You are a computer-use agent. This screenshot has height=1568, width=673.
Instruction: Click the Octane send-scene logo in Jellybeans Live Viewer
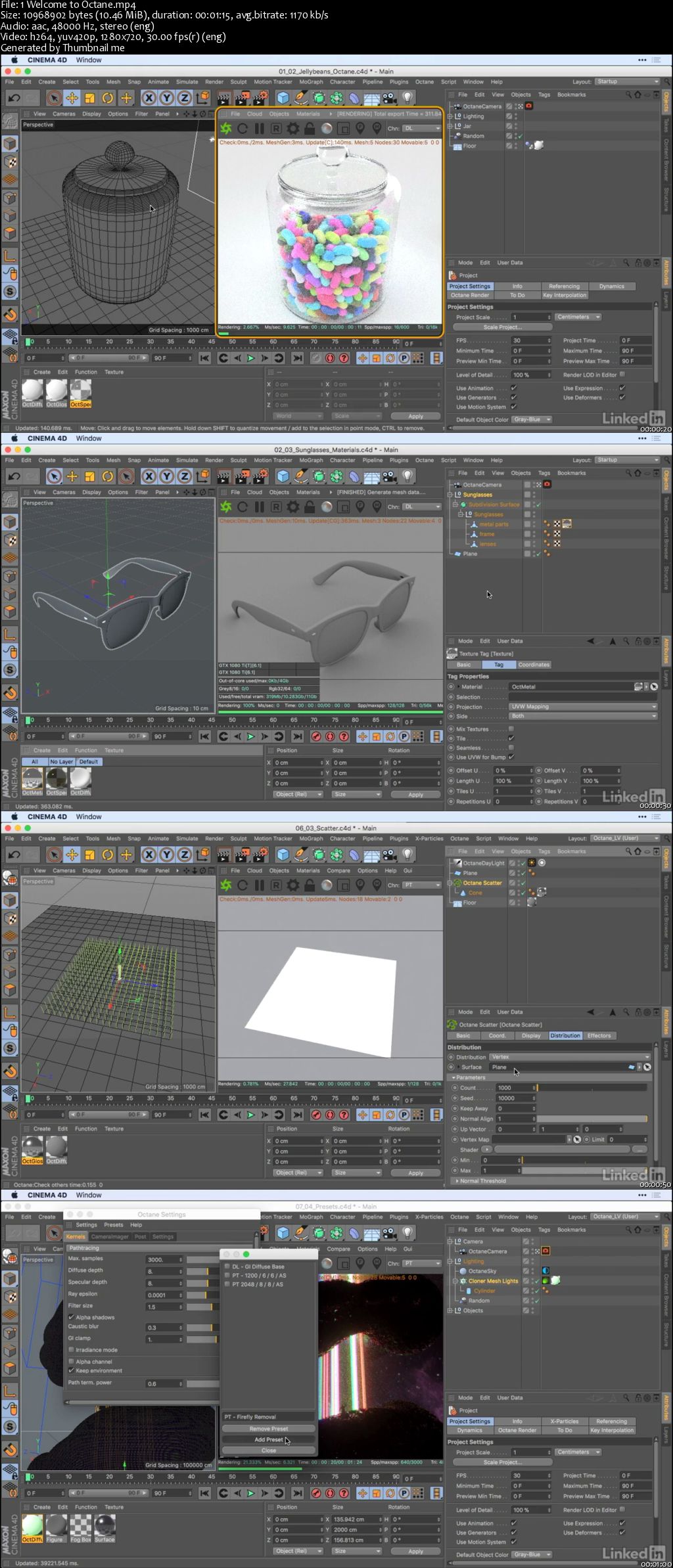(226, 129)
